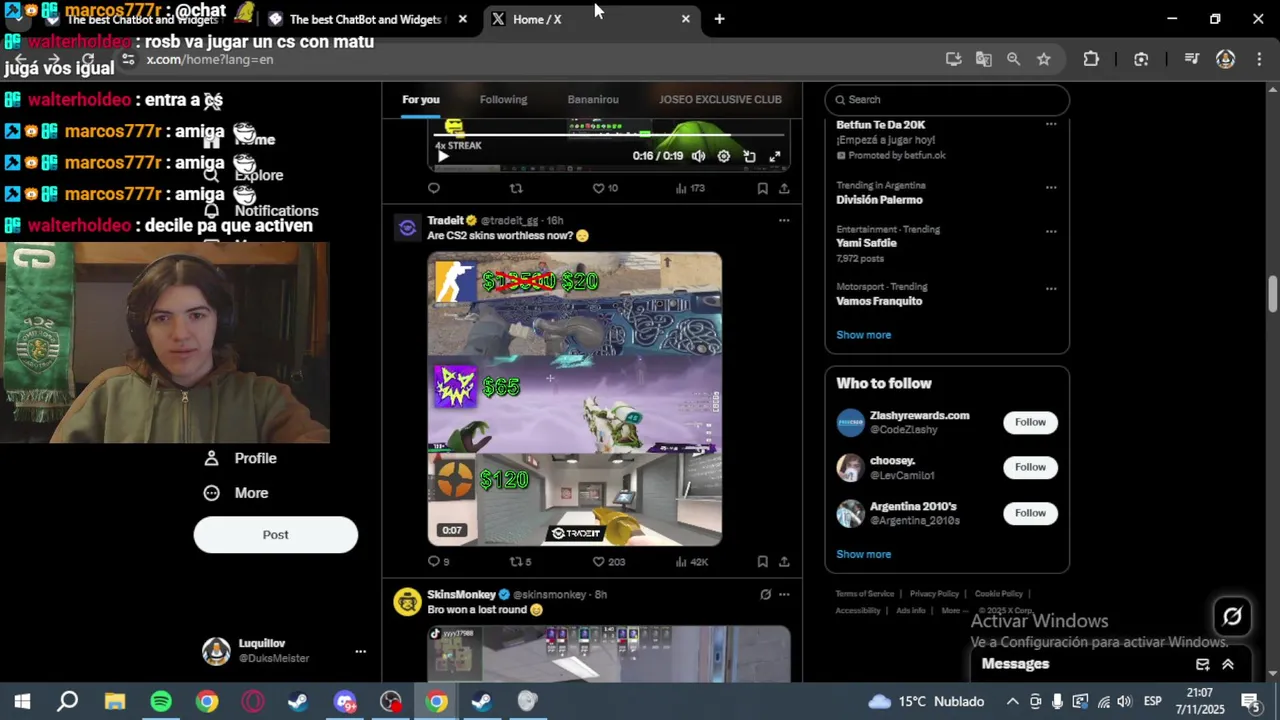This screenshot has width=1280, height=720.
Task: Bookmark the top video post
Action: point(762,188)
